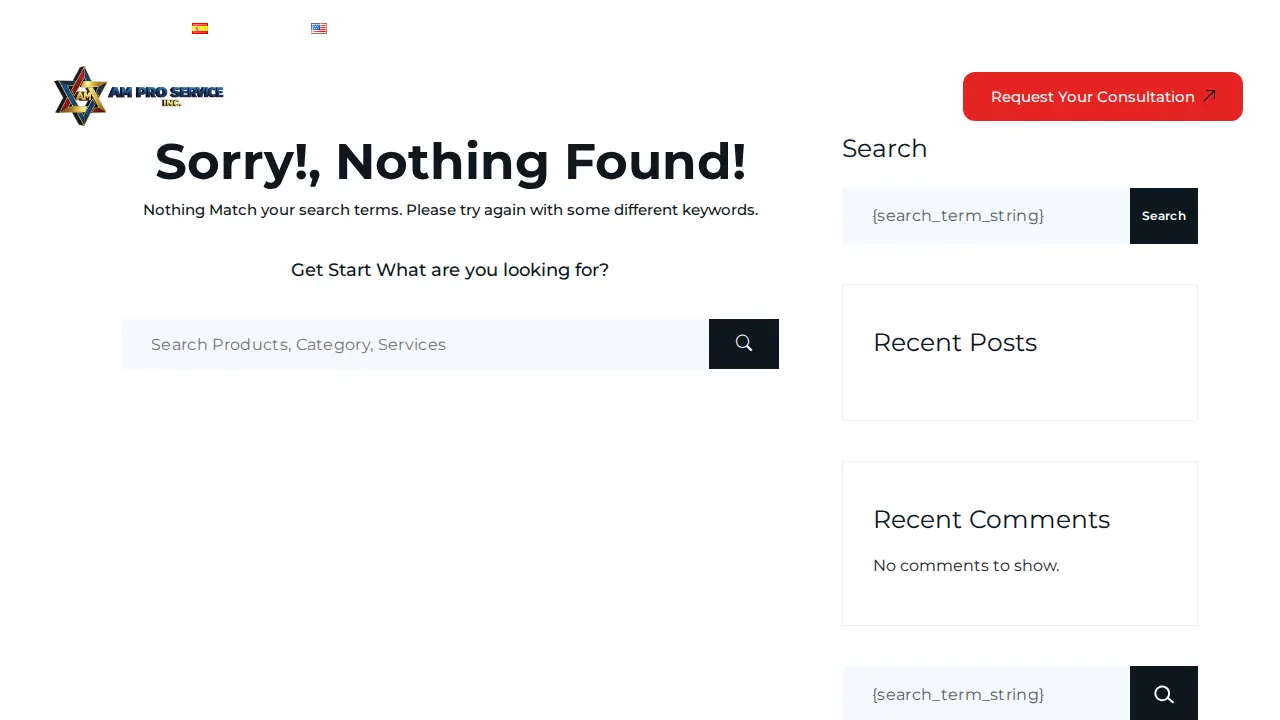Click the magnifier search button in bottom sidebar
The width and height of the screenshot is (1280, 720).
pyautogui.click(x=1164, y=694)
